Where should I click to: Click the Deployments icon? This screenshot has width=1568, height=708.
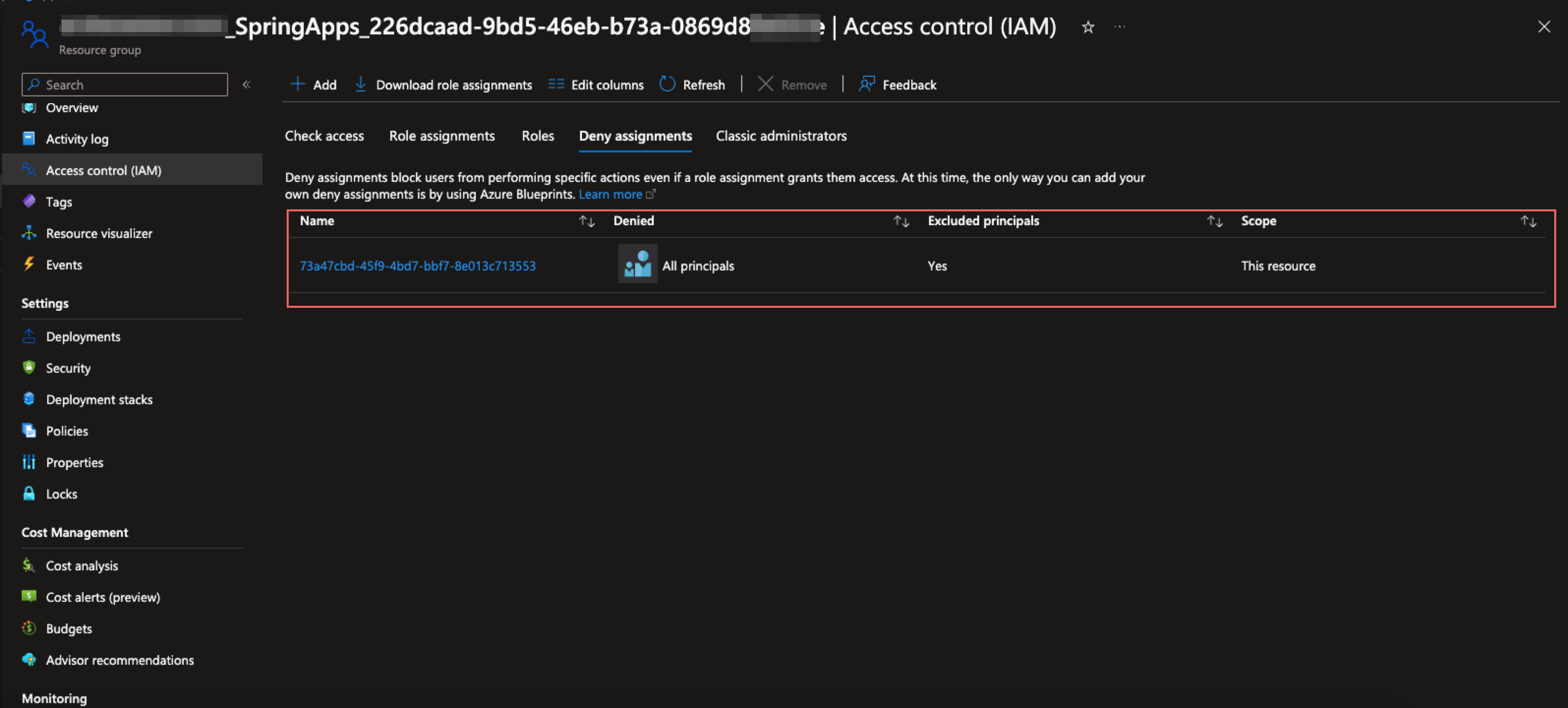[x=29, y=336]
